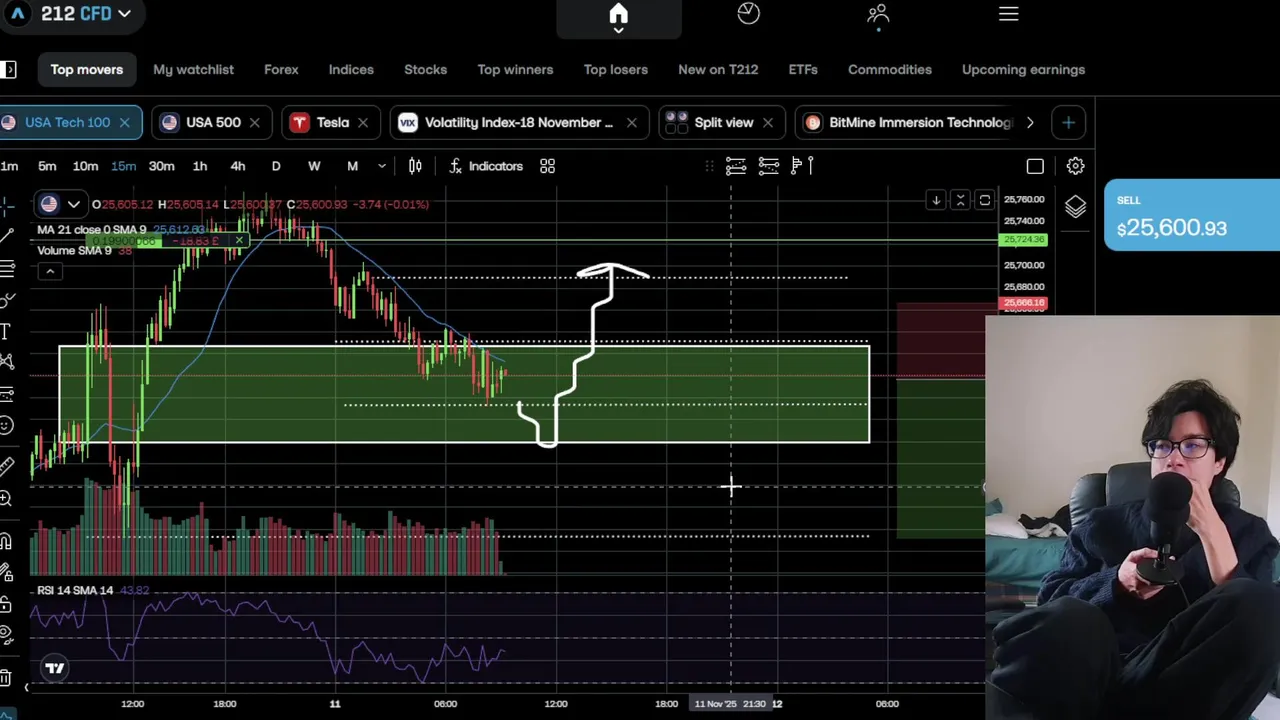Open the candlestick chart type selector
This screenshot has height=720, width=1280.
415,166
